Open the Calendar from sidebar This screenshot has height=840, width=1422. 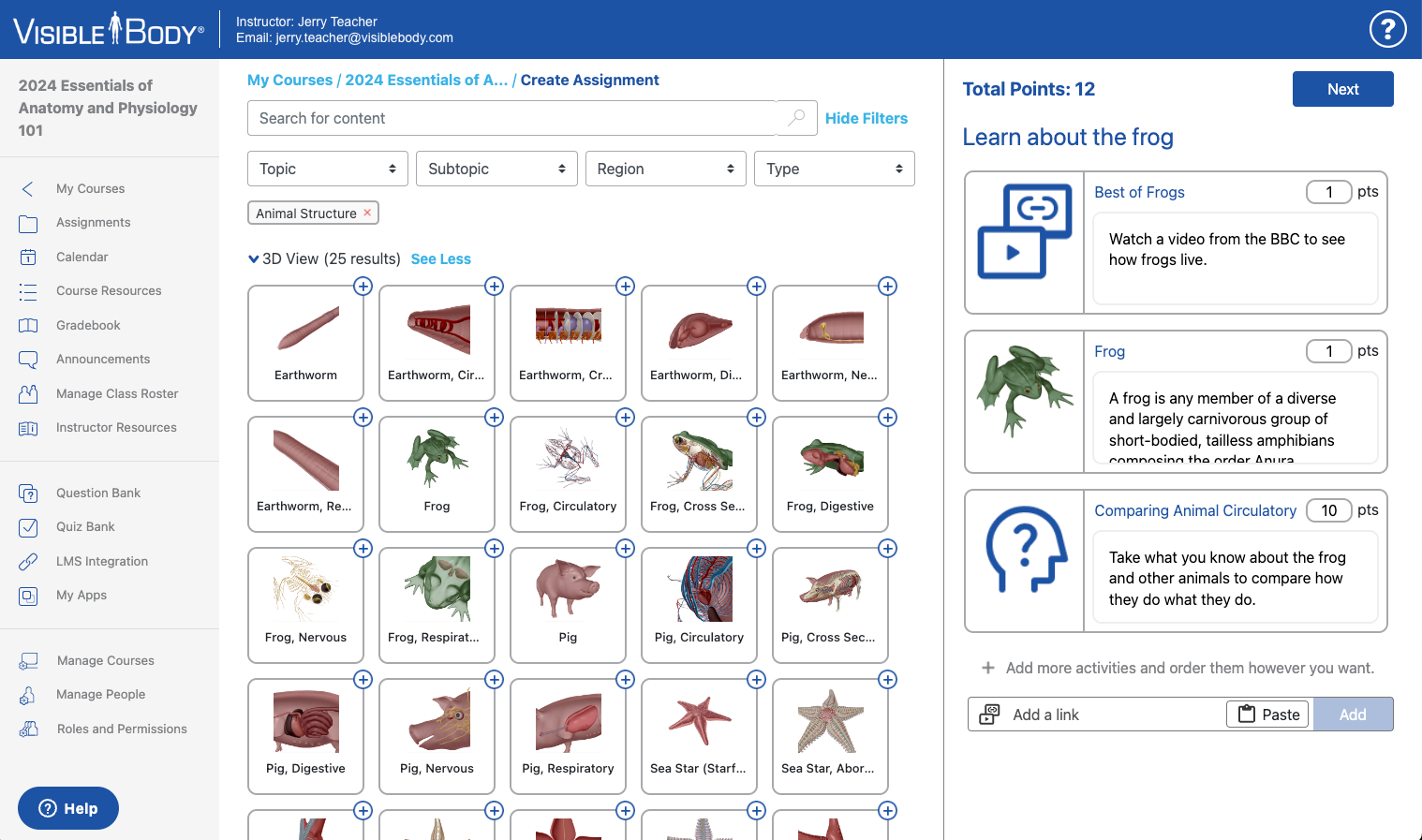(81, 257)
